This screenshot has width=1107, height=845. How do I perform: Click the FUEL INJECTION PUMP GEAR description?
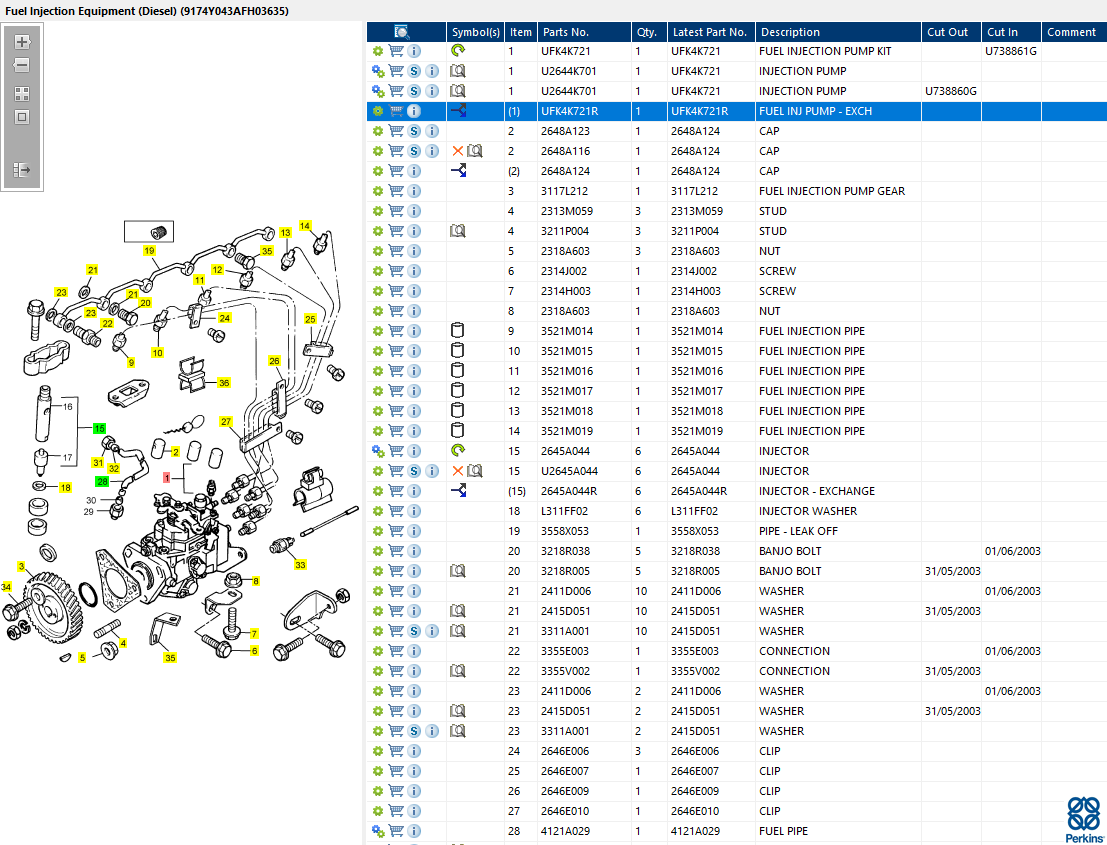[832, 191]
